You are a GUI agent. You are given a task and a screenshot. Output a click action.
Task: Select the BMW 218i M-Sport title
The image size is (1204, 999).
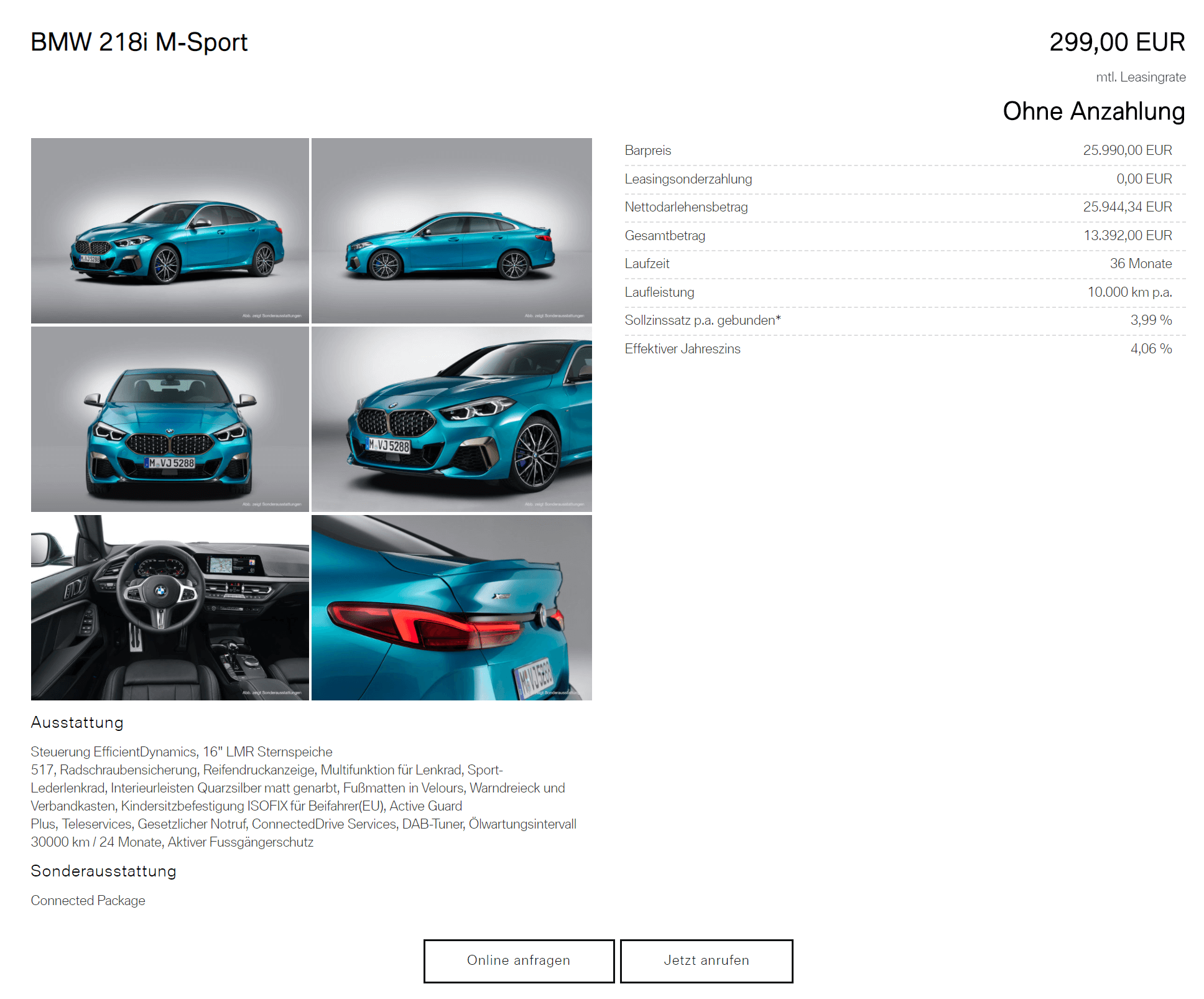click(x=139, y=42)
